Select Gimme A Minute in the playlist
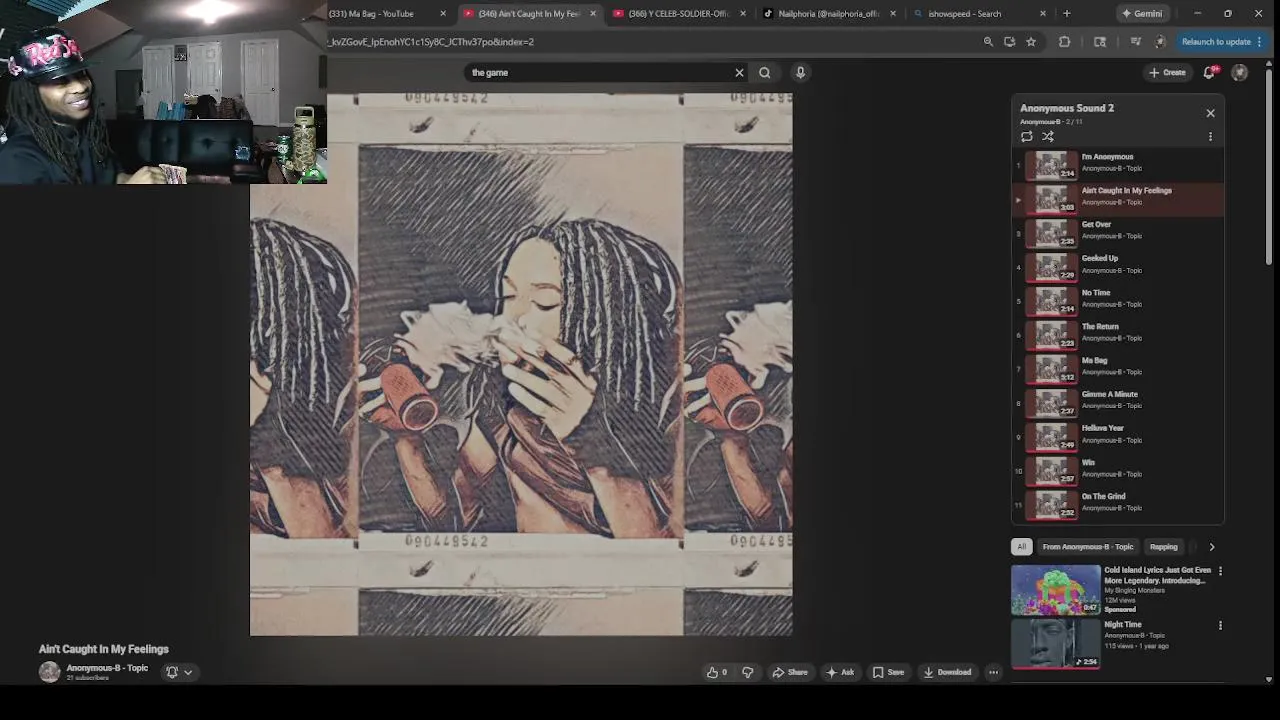Screen dimensions: 1280x720 [x=1118, y=402]
